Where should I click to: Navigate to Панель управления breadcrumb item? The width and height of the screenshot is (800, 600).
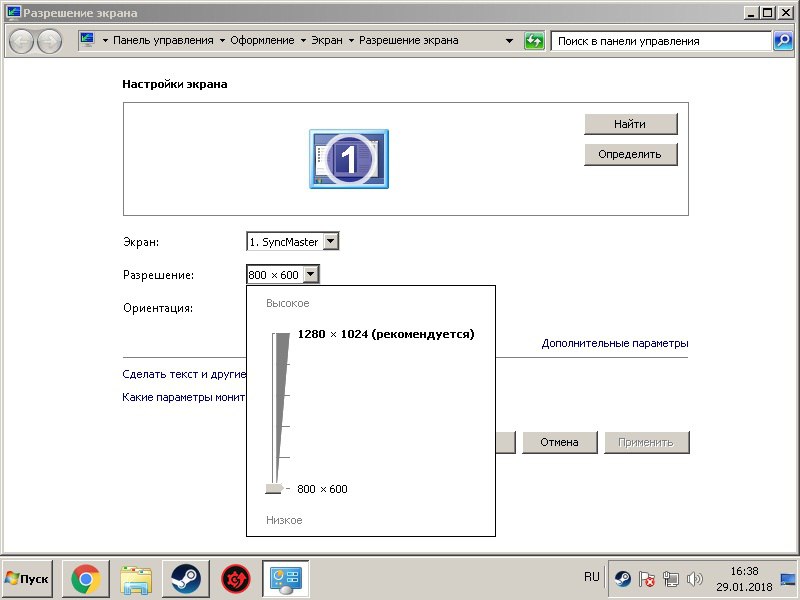pos(162,41)
